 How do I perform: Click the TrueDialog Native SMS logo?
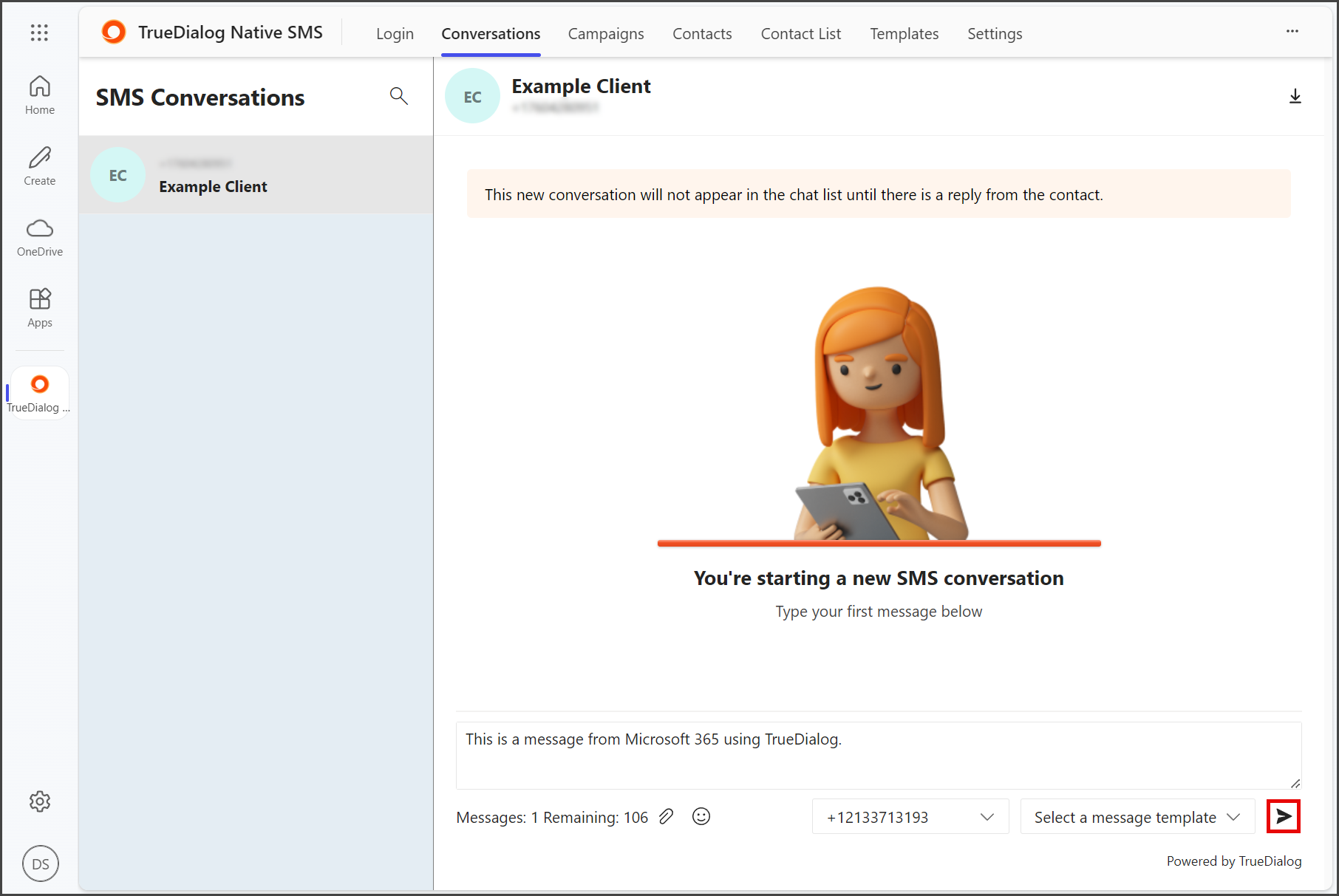pos(114,33)
